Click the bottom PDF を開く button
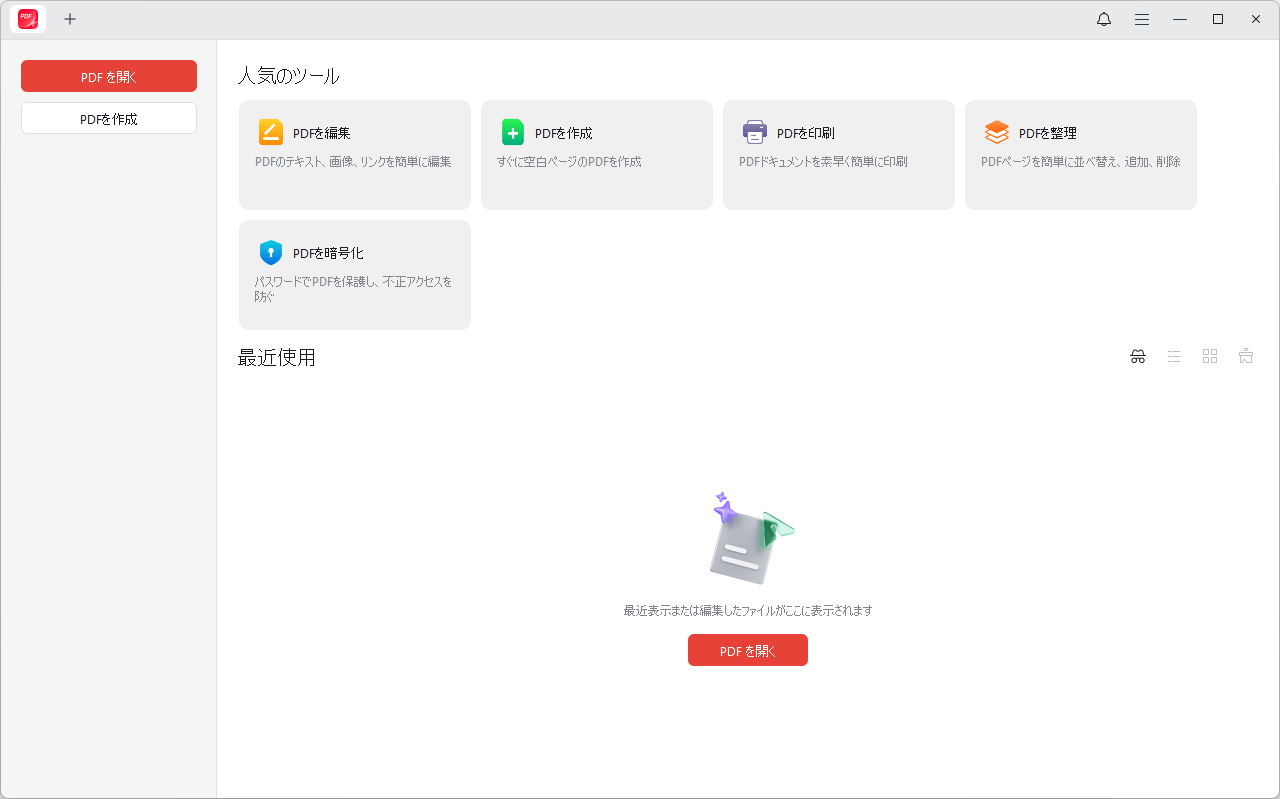 747,650
